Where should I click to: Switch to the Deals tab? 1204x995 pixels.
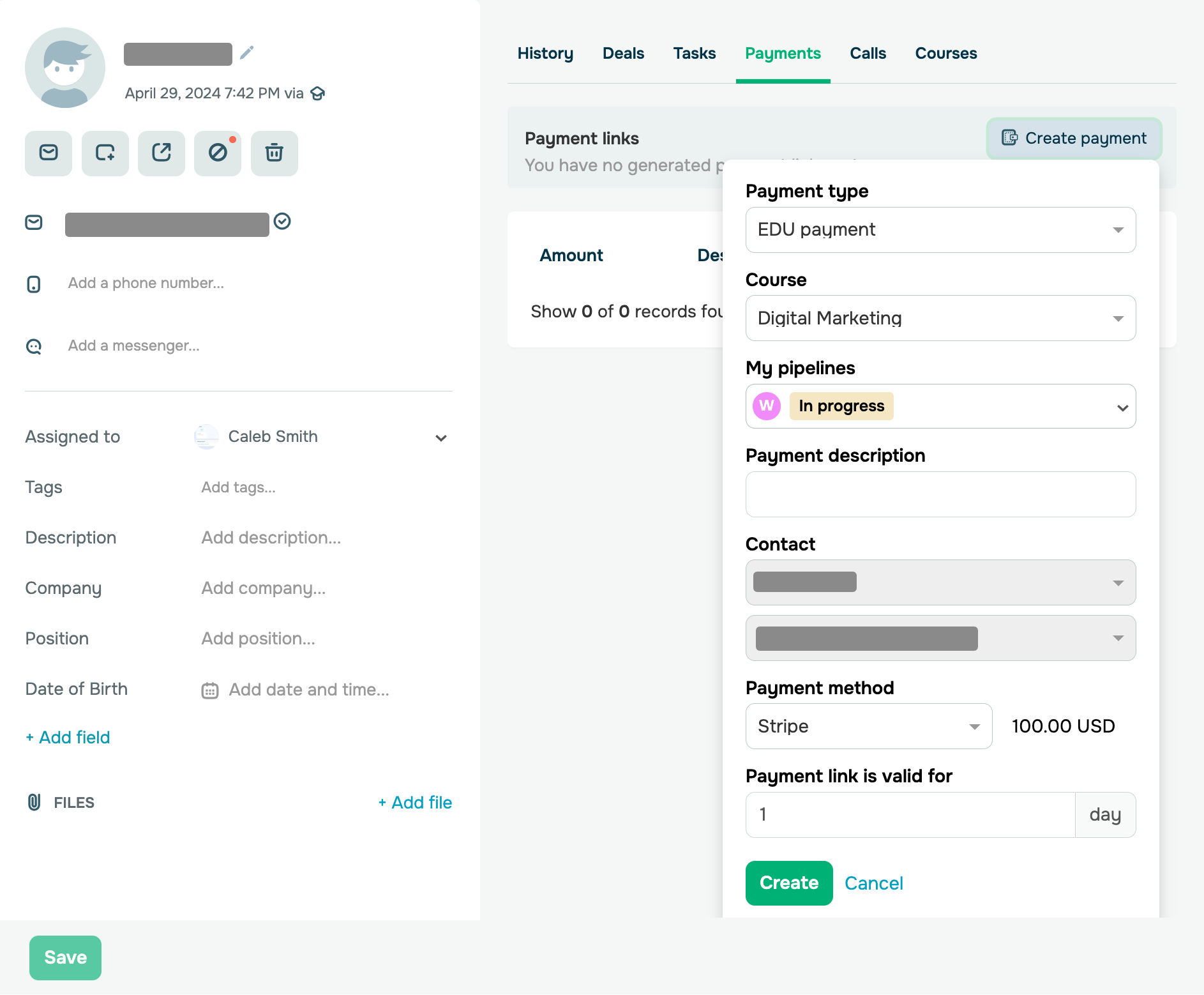pos(622,54)
